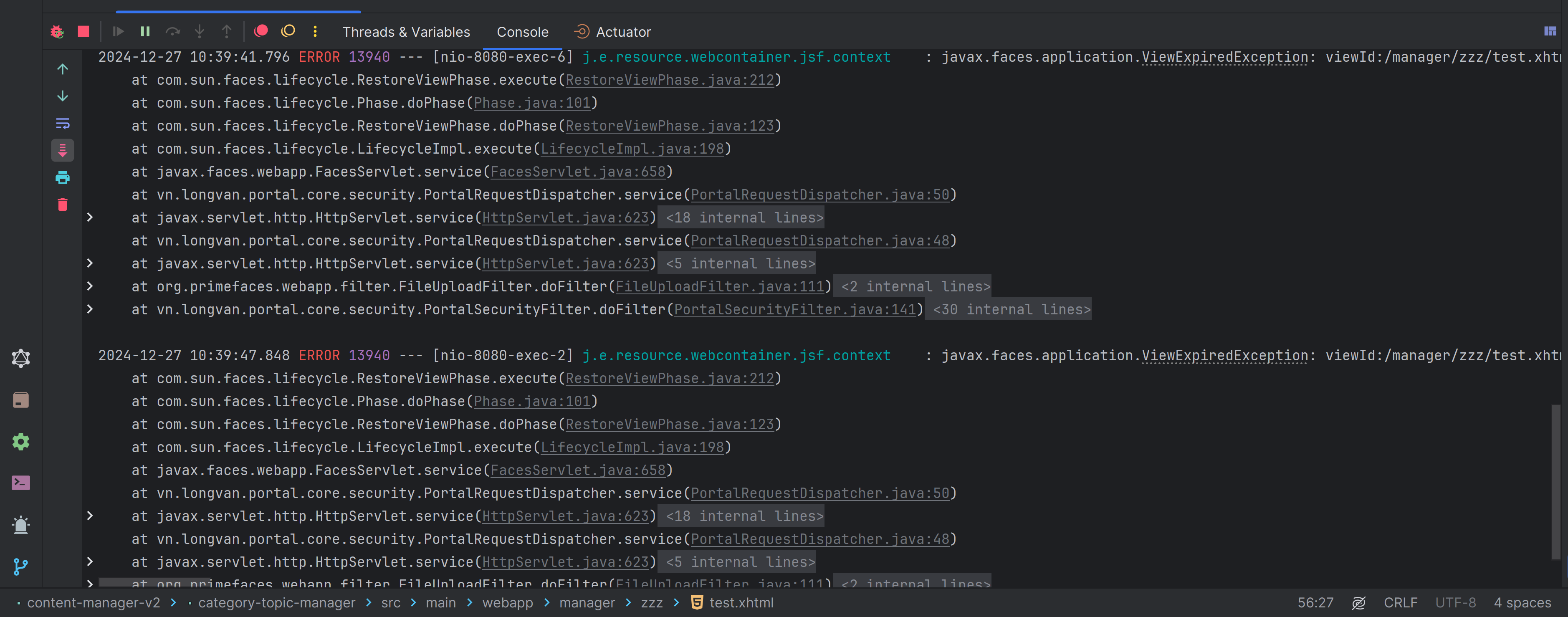Open first PortalRequestDispatcher.java:50 link
The image size is (1568, 617).
(x=820, y=195)
